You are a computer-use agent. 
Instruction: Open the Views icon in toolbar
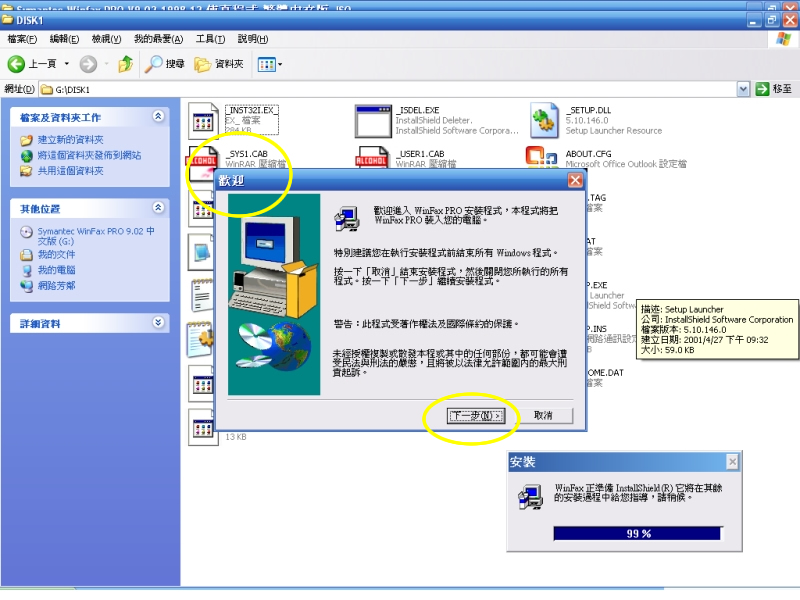tap(266, 64)
